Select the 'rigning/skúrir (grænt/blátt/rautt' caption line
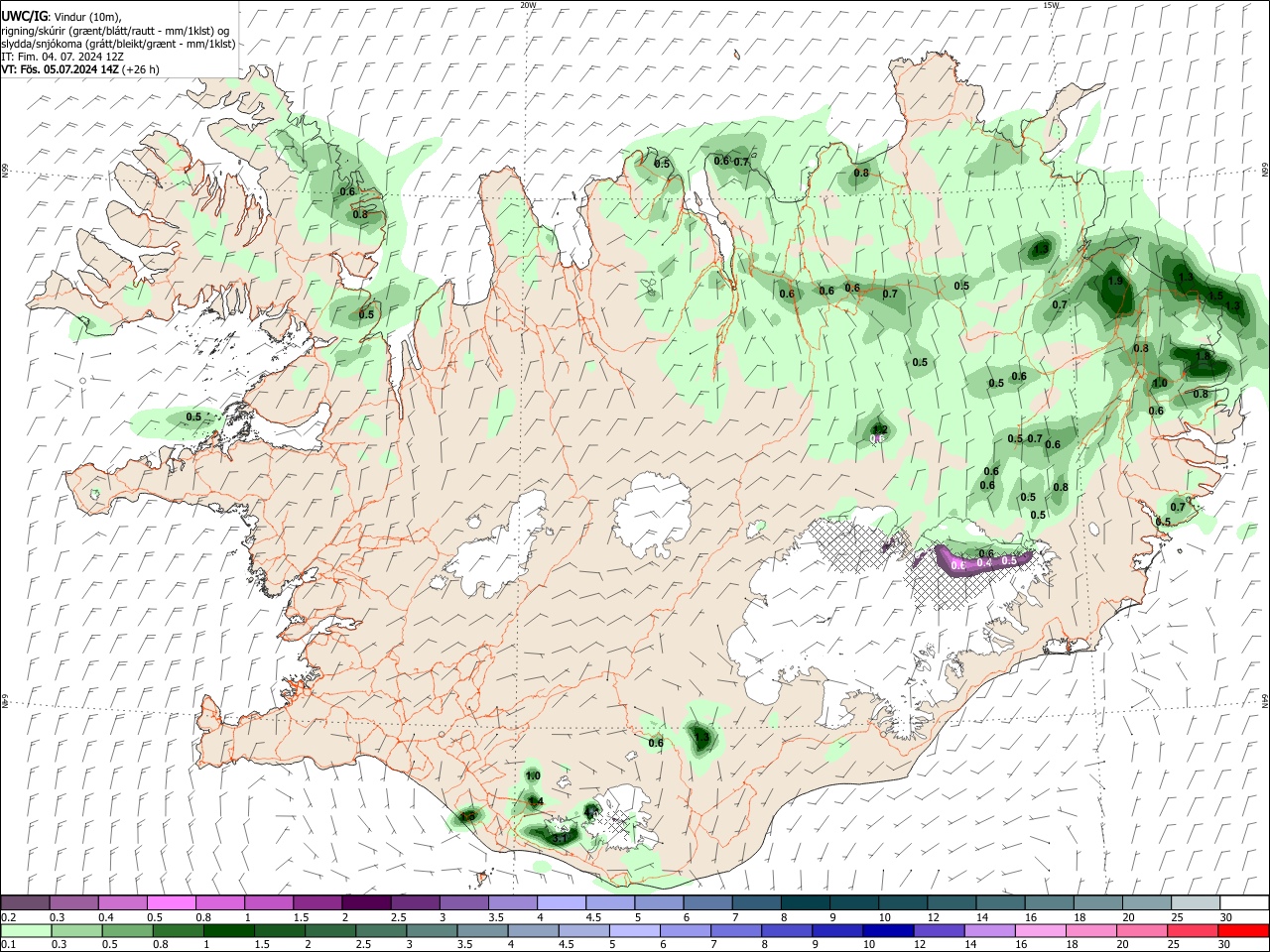Image resolution: width=1270 pixels, height=952 pixels. [115, 31]
